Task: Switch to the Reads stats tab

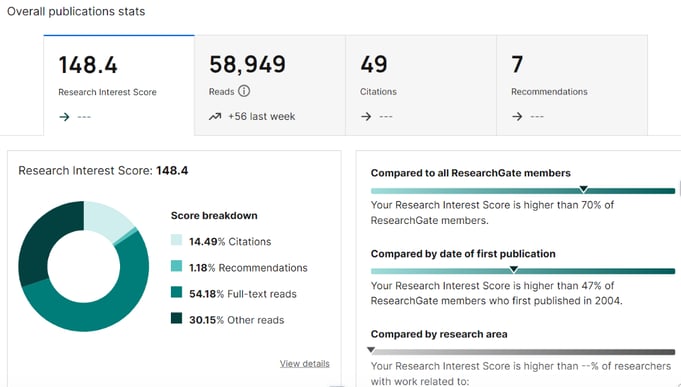Action: [x=270, y=86]
